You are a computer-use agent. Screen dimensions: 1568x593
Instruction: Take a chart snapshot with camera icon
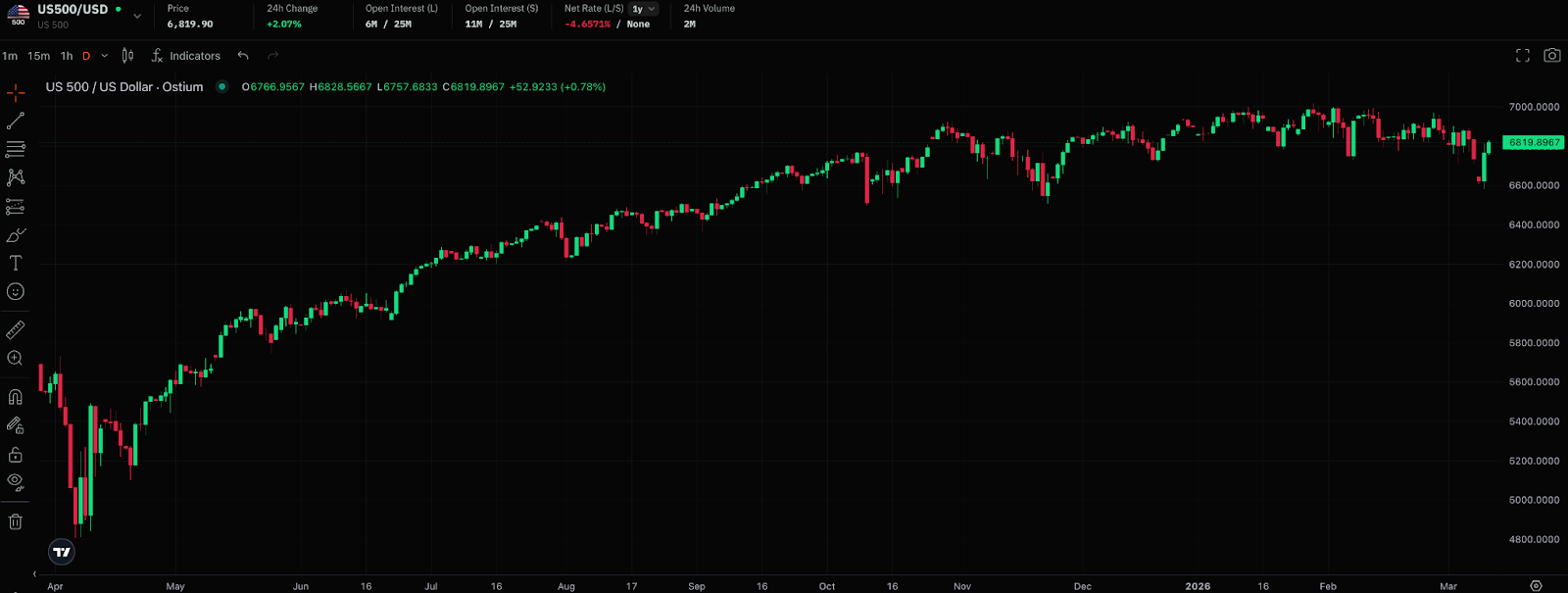pos(1551,56)
